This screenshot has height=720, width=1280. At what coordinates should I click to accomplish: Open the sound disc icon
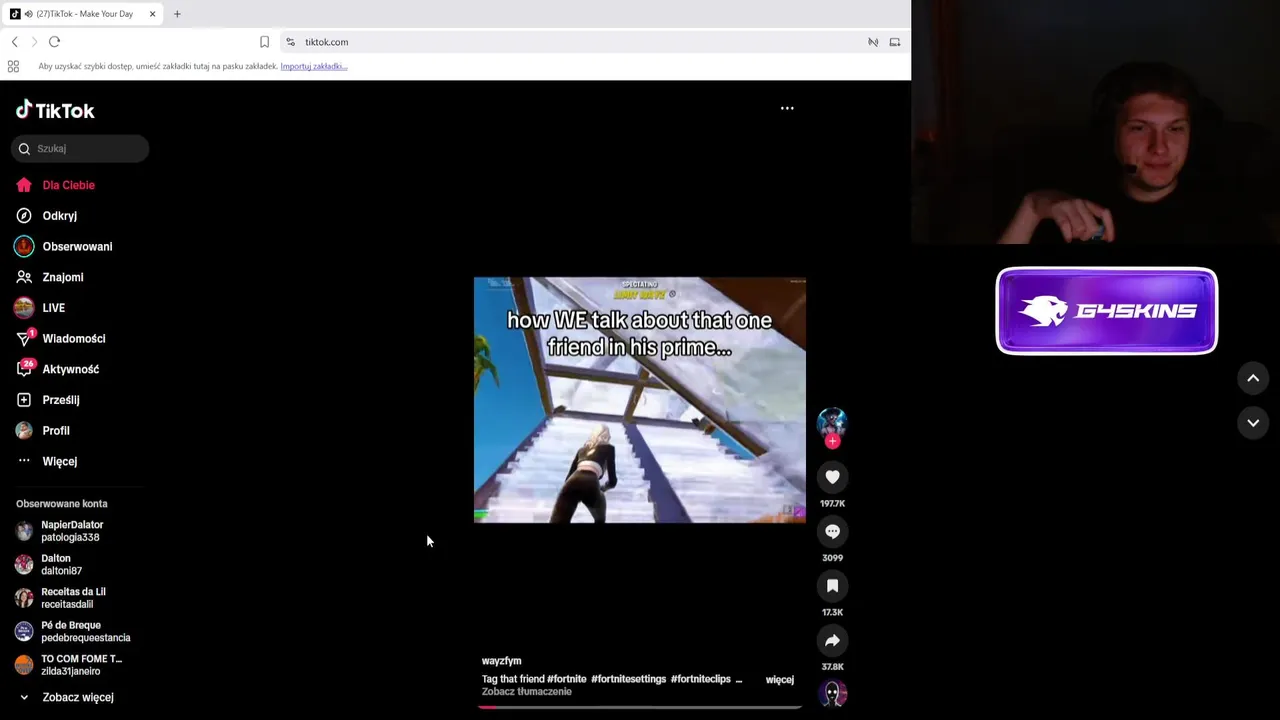832,694
